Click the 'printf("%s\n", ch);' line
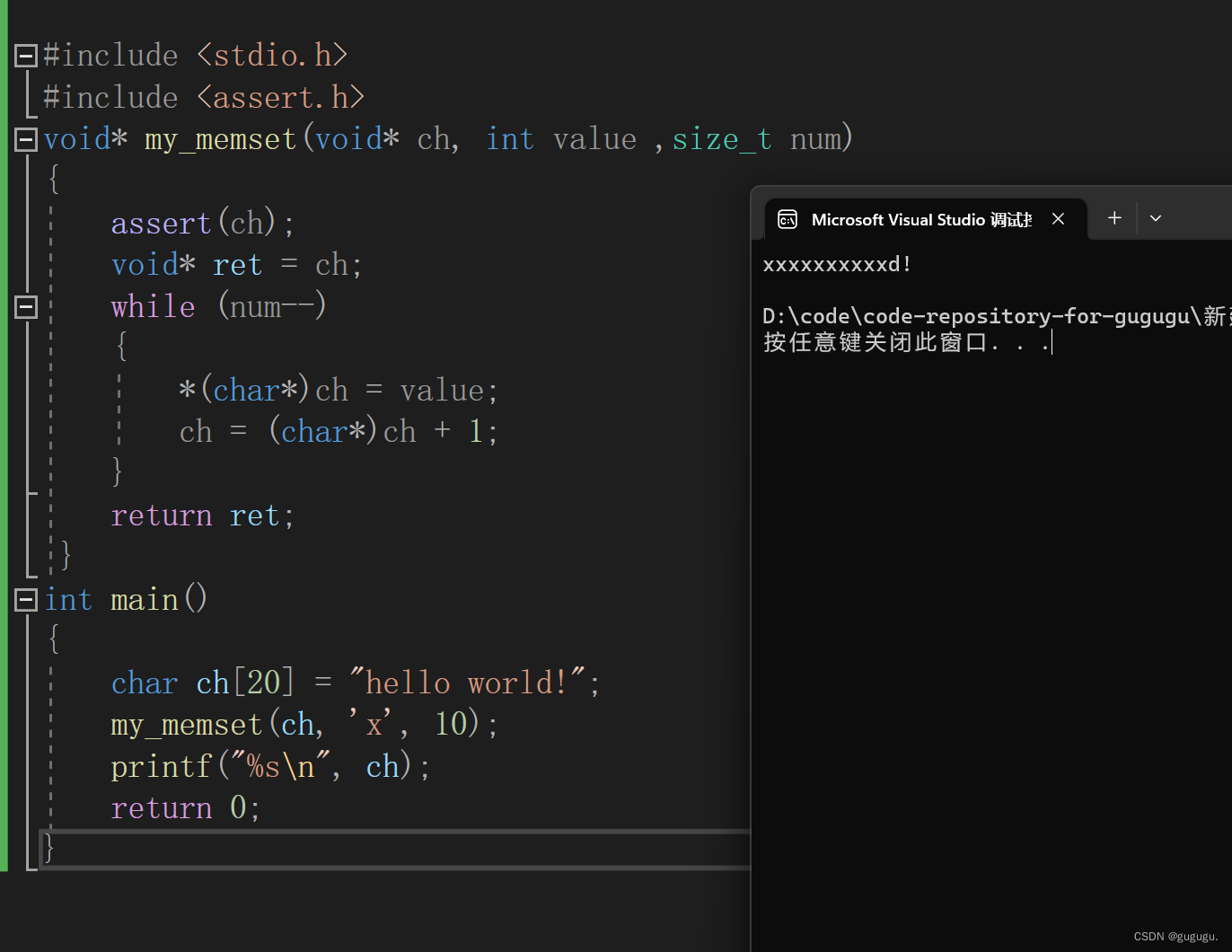The image size is (1232, 952). tap(270, 766)
